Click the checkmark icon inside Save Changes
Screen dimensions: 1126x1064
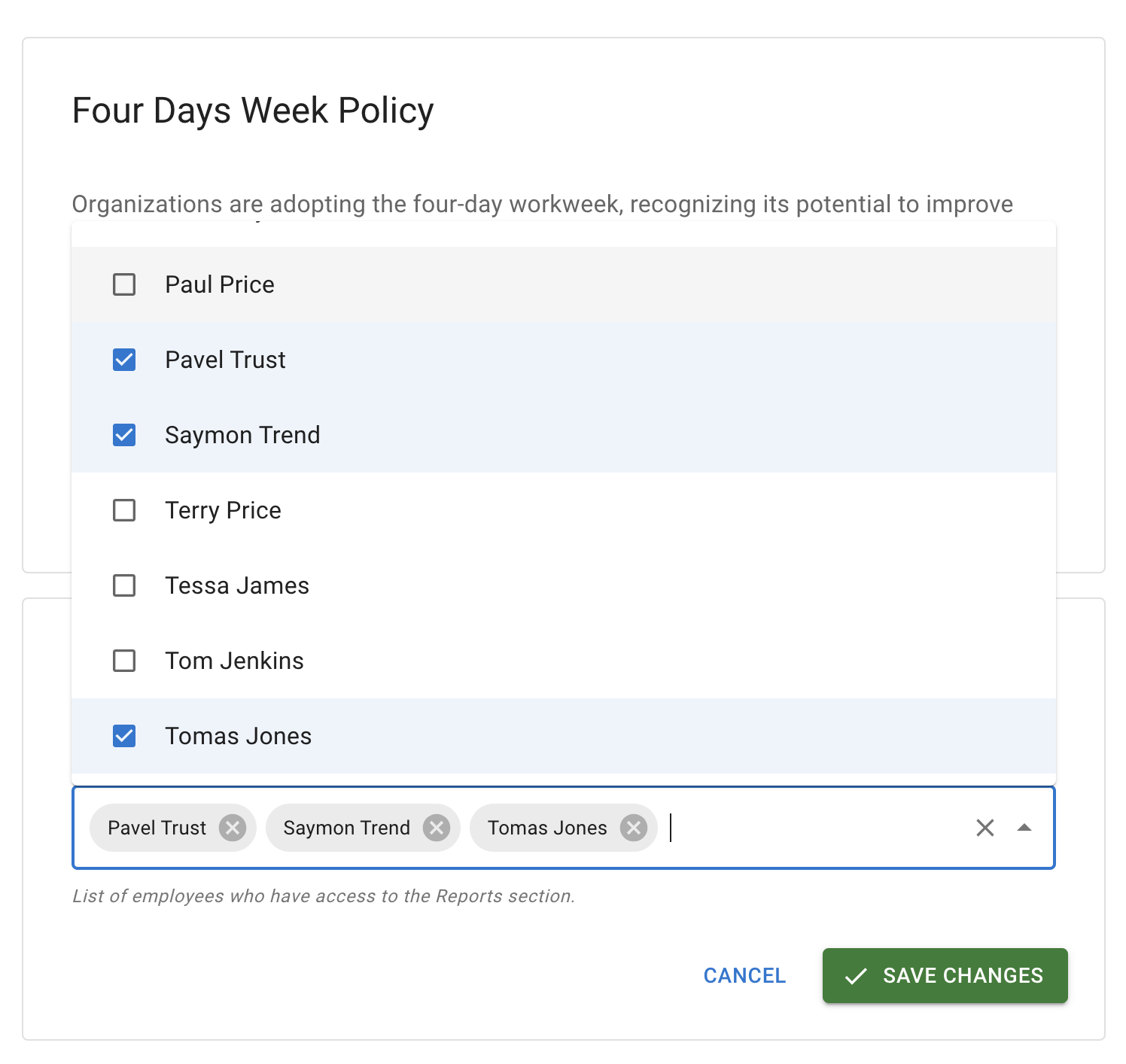(854, 976)
